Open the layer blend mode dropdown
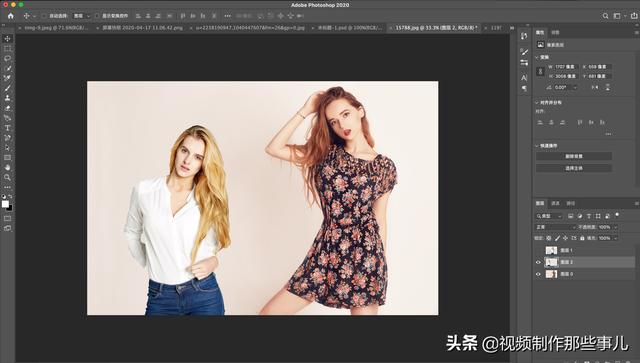The width and height of the screenshot is (640, 363). 555,227
